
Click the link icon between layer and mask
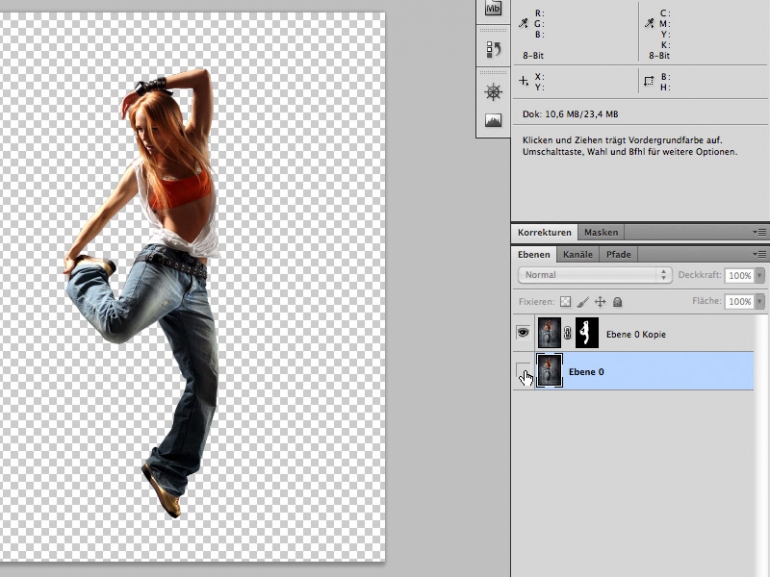pos(568,333)
